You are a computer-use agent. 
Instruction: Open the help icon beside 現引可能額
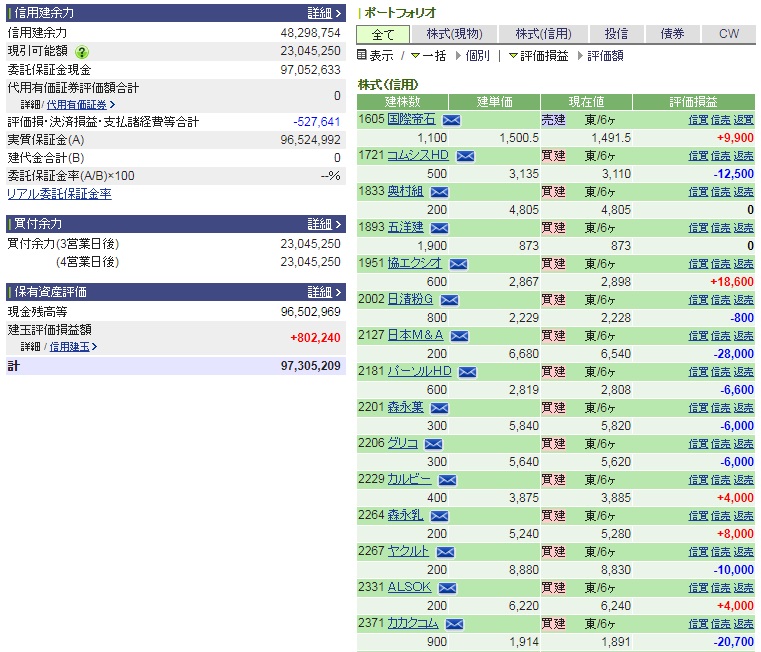82,51
